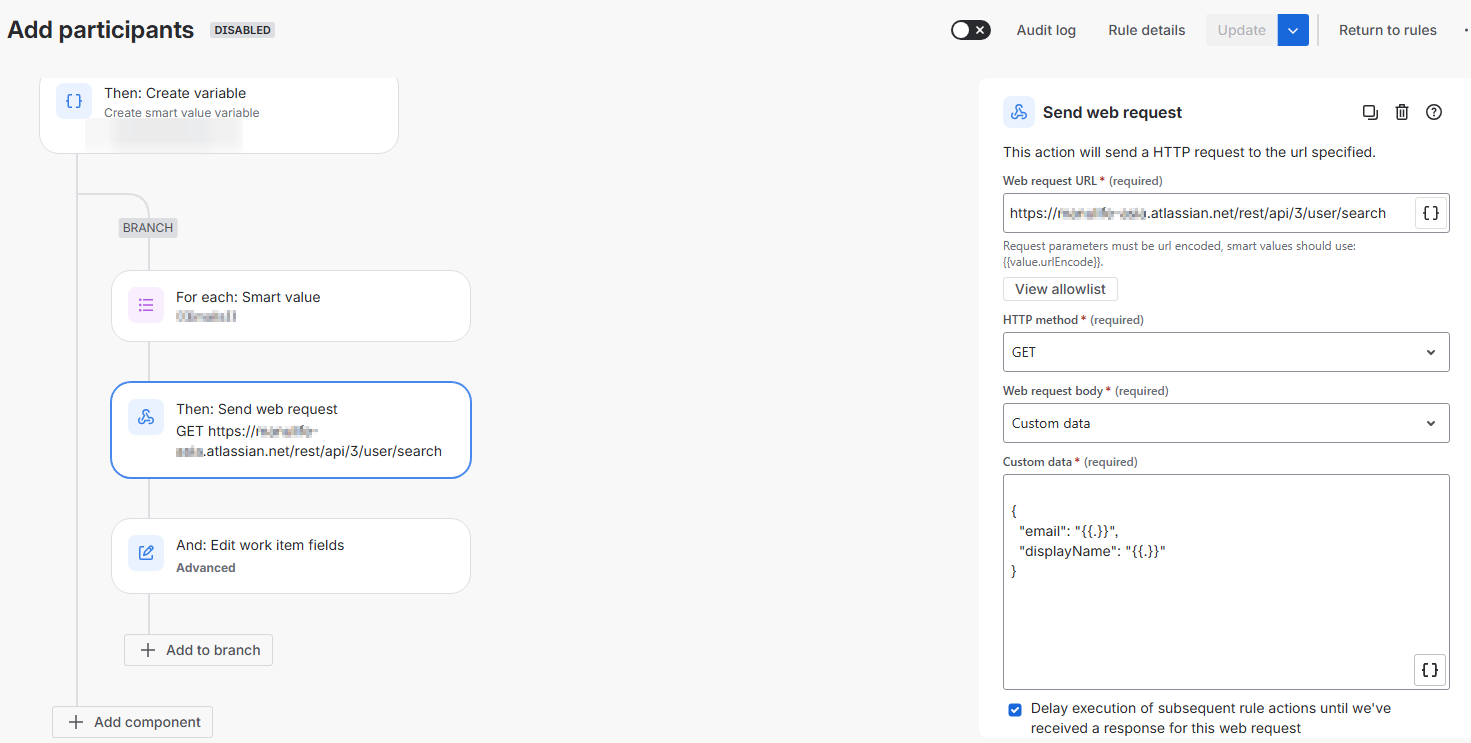This screenshot has width=1471, height=743.
Task: Enable the rule with the toggle switch
Action: click(x=970, y=30)
